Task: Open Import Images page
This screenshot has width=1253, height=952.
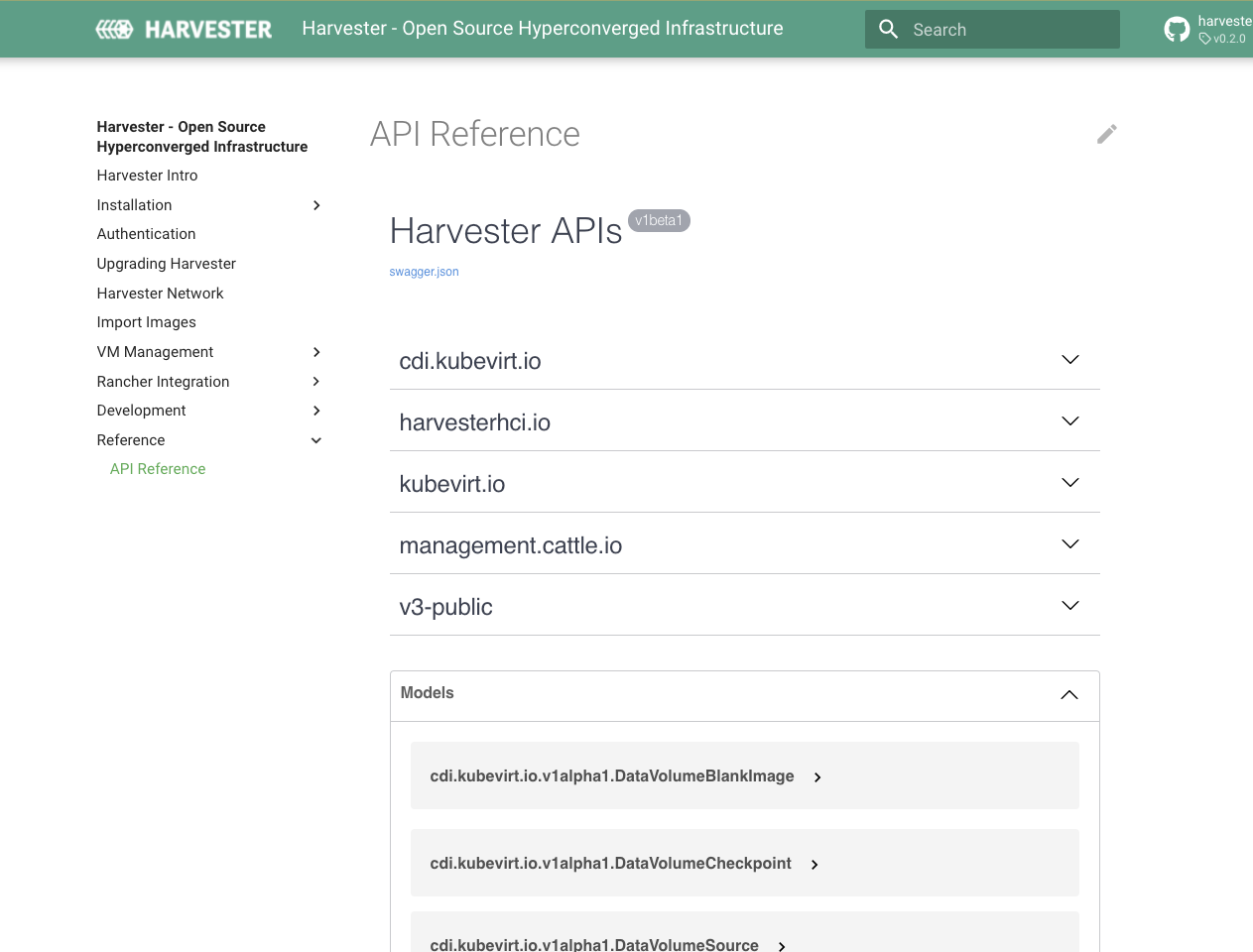Action: (146, 322)
